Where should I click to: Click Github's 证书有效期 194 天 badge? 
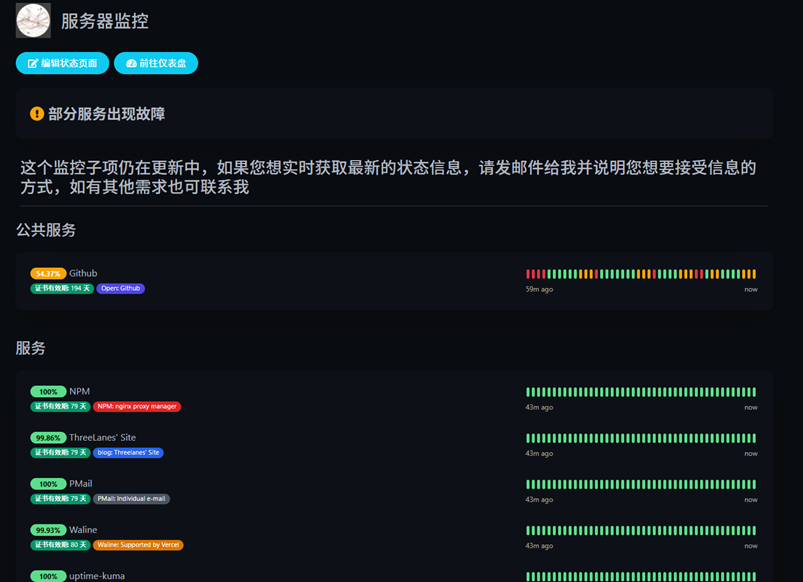[x=62, y=288]
